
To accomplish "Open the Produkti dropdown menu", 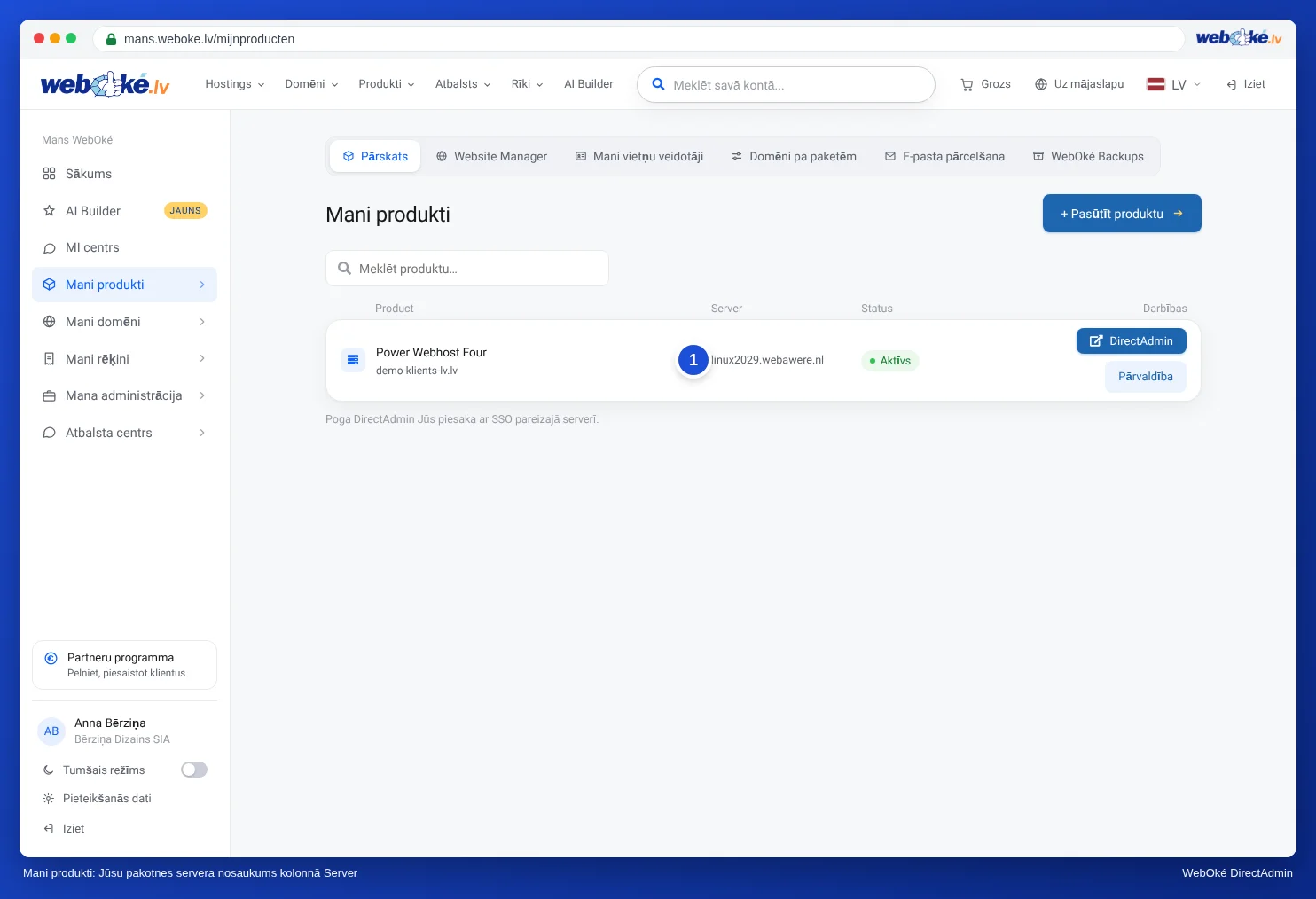I will [x=387, y=84].
